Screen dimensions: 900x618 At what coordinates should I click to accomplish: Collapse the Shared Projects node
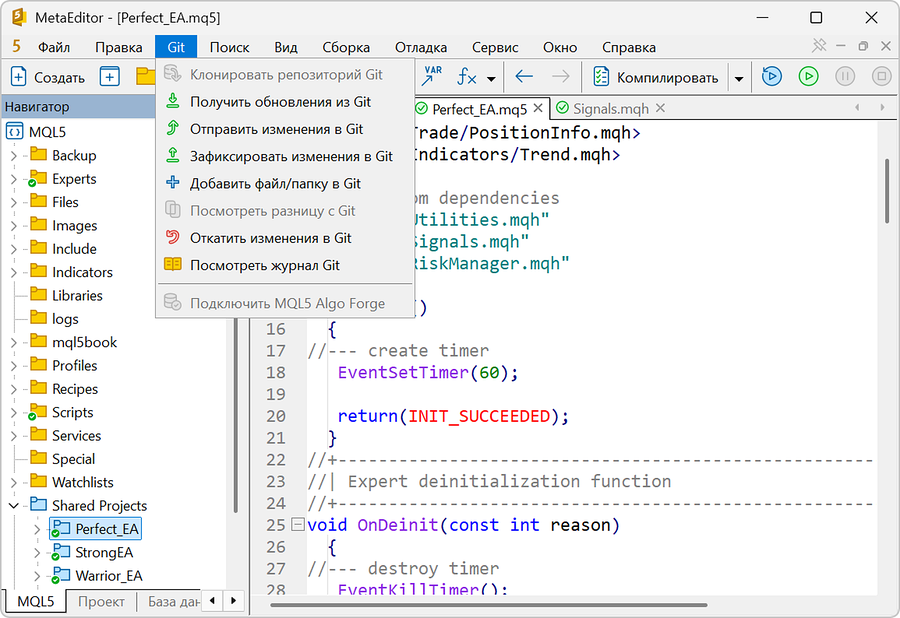click(x=13, y=506)
